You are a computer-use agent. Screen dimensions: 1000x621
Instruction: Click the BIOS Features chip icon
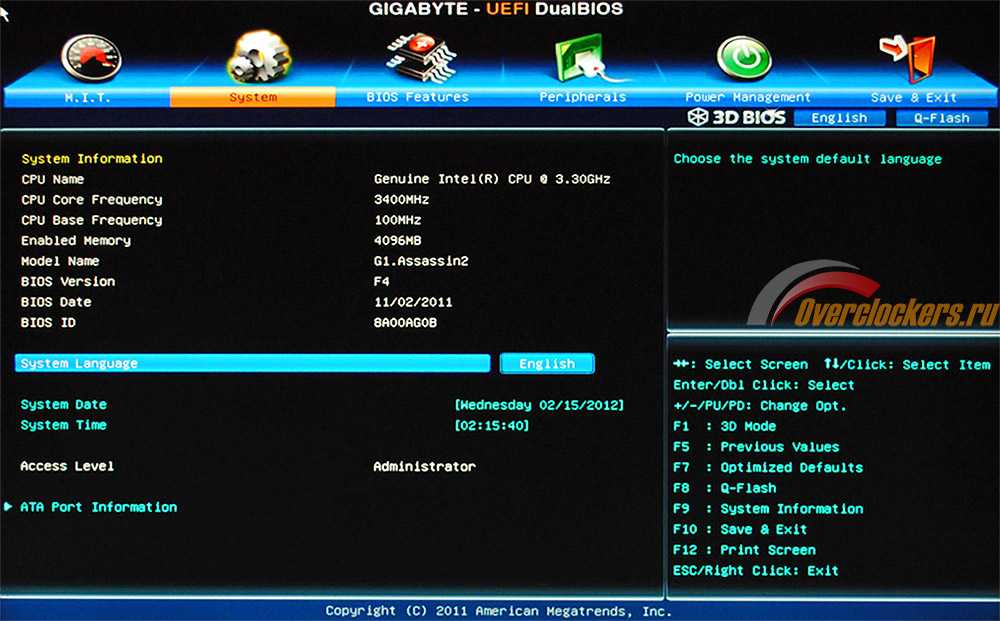(421, 58)
